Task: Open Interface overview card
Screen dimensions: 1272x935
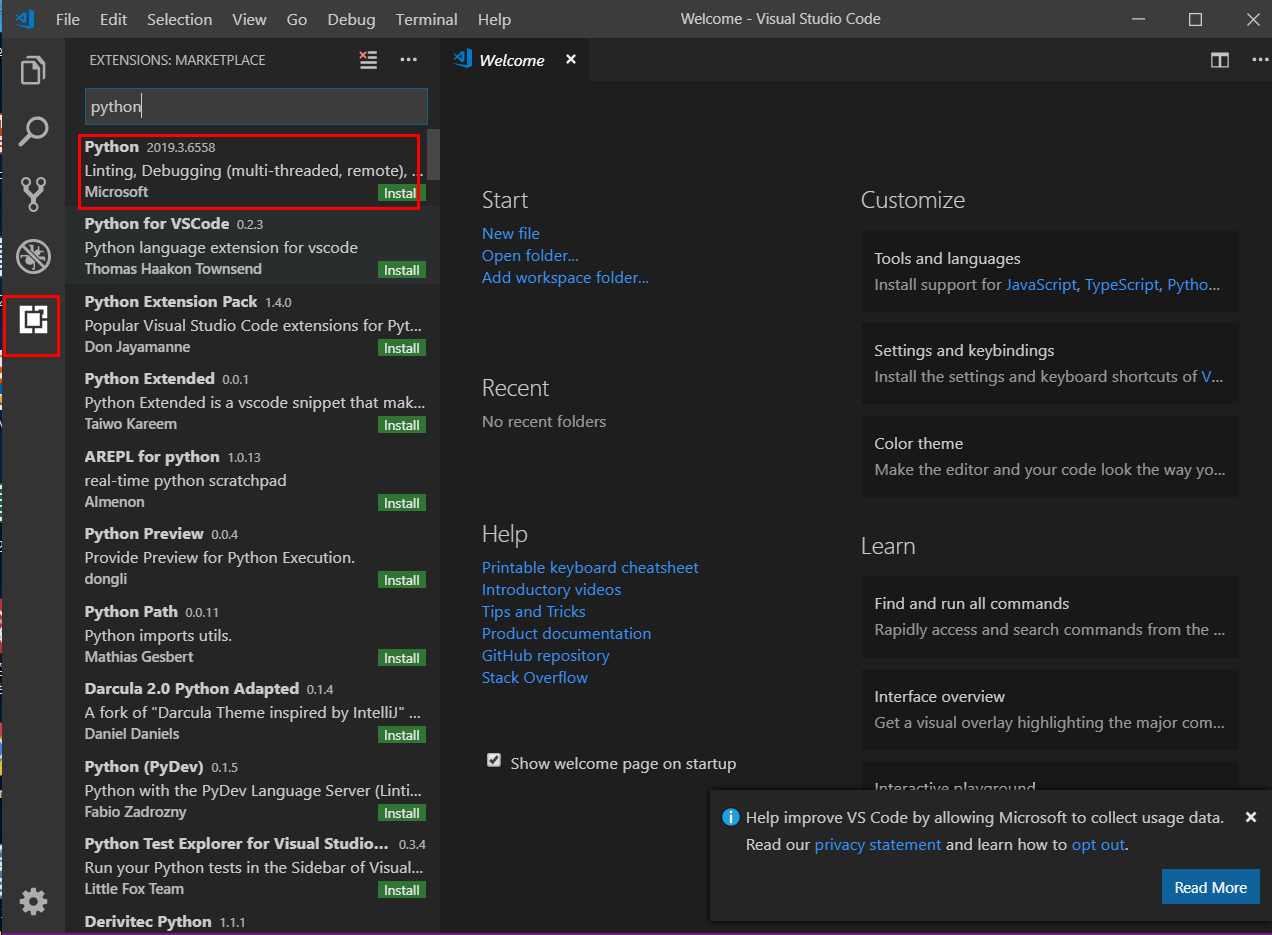Action: [x=1050, y=709]
